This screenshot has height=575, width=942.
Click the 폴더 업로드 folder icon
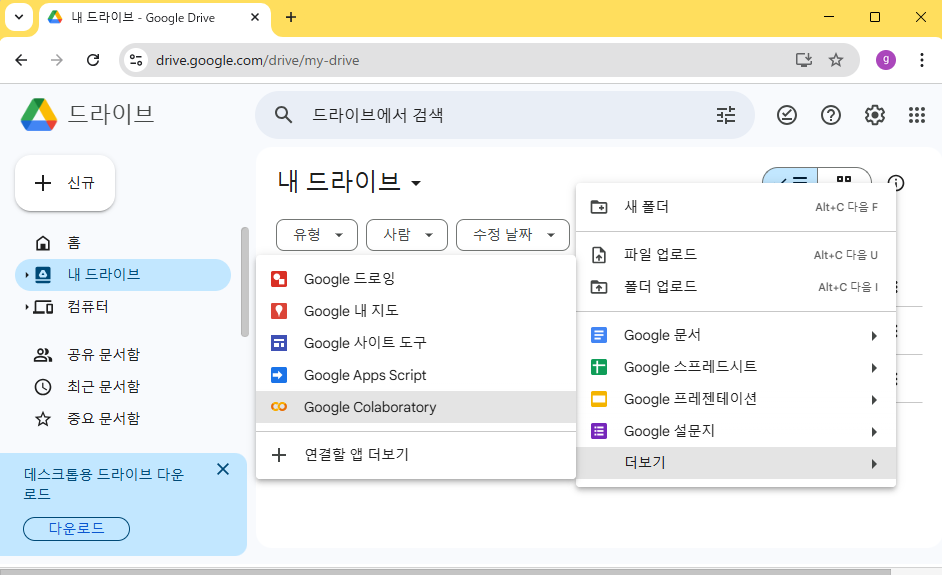(599, 287)
